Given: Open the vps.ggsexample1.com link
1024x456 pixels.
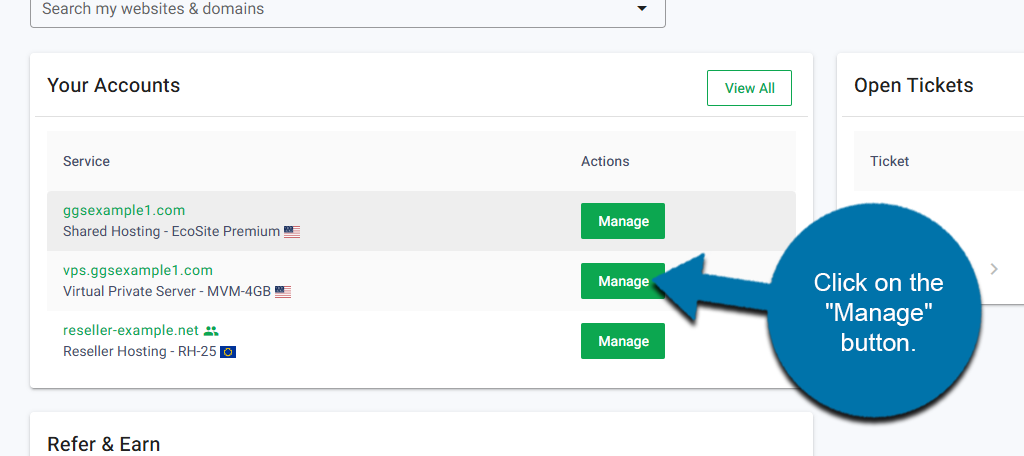Looking at the screenshot, I should 138,270.
